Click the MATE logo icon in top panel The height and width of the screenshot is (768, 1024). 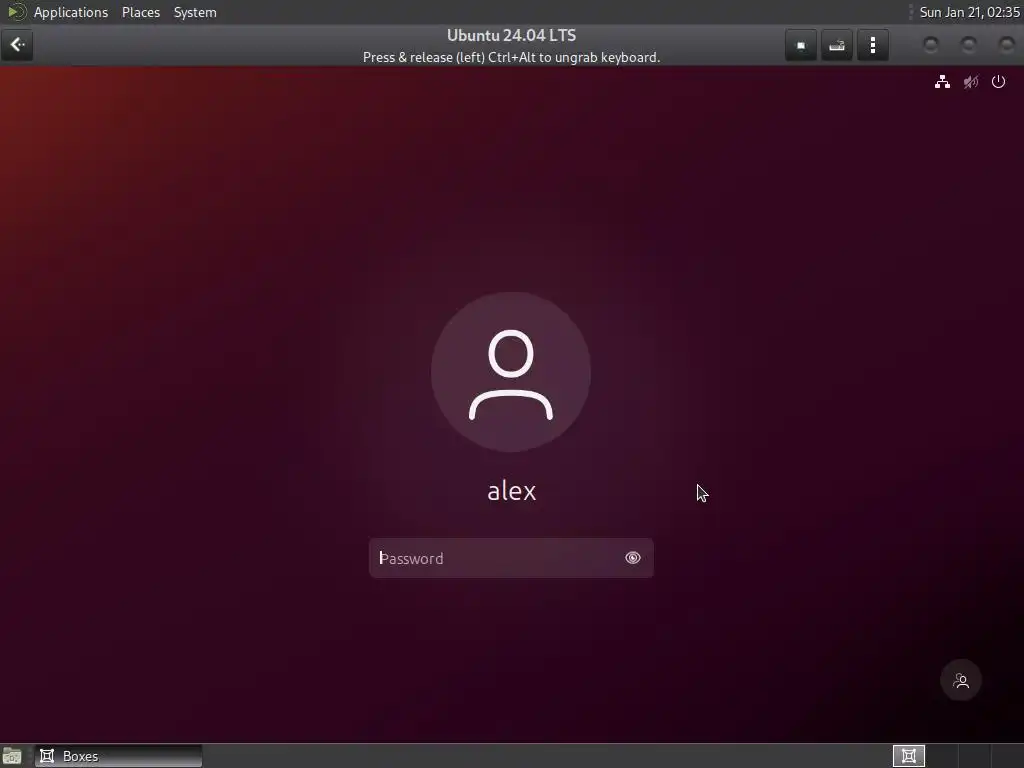click(x=16, y=12)
